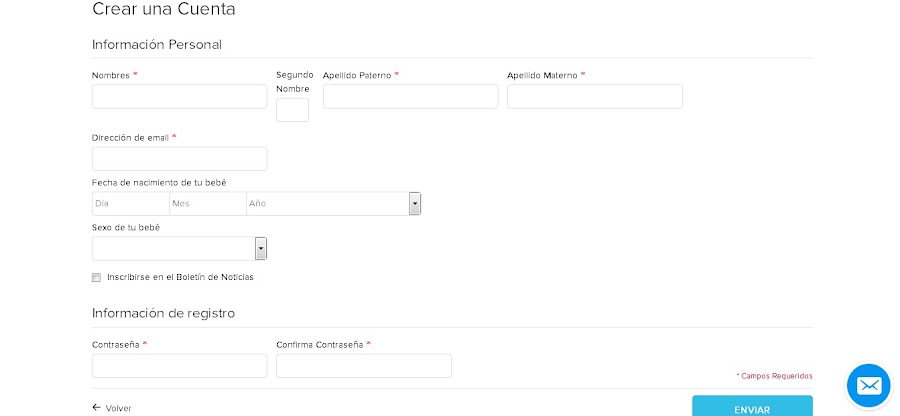Screen dimensions: 900x416
Task: Click the 'Fecha de nacimiento de tu bebé' label
Action: (159, 182)
